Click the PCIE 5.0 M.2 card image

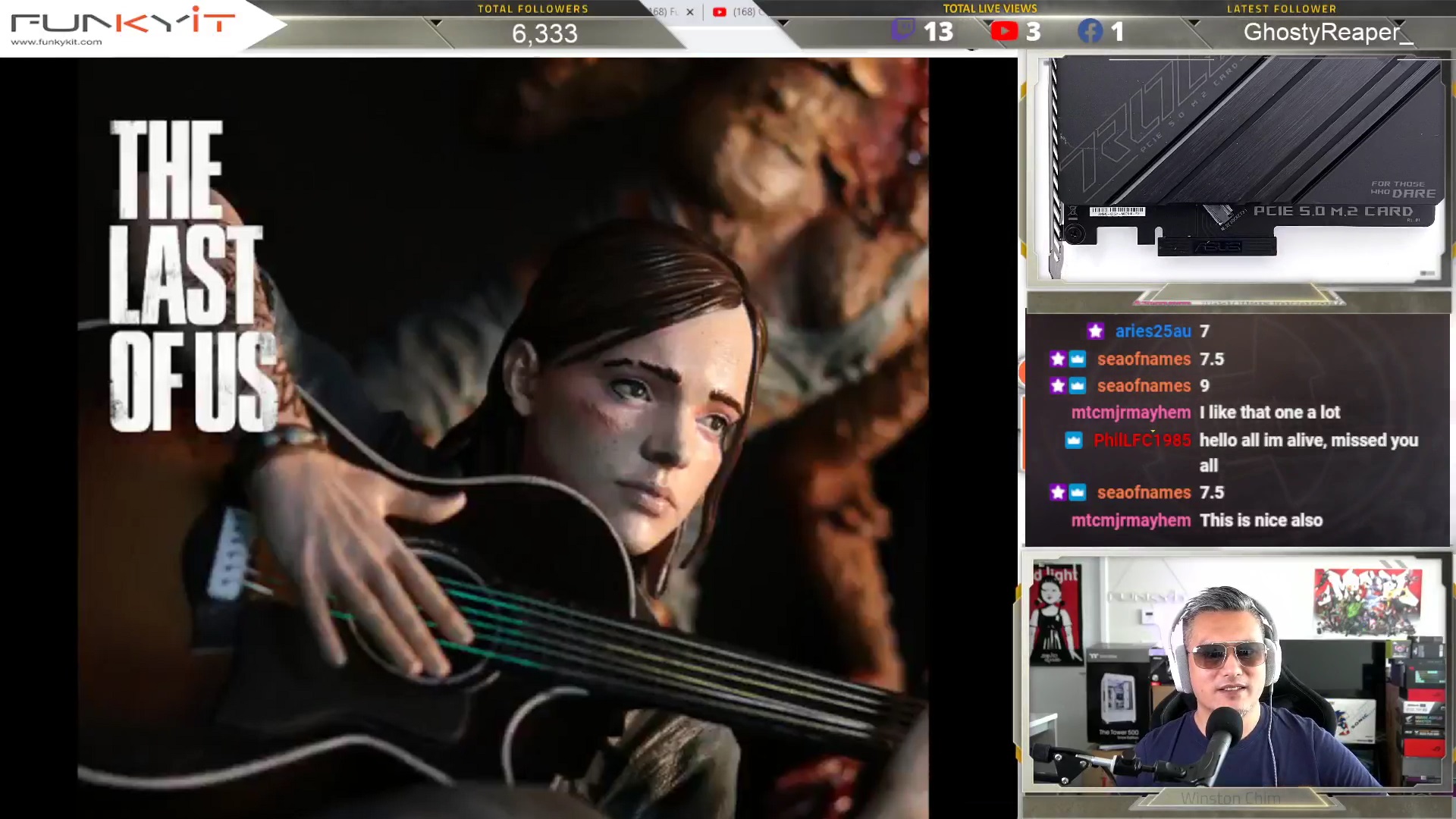(x=1239, y=168)
